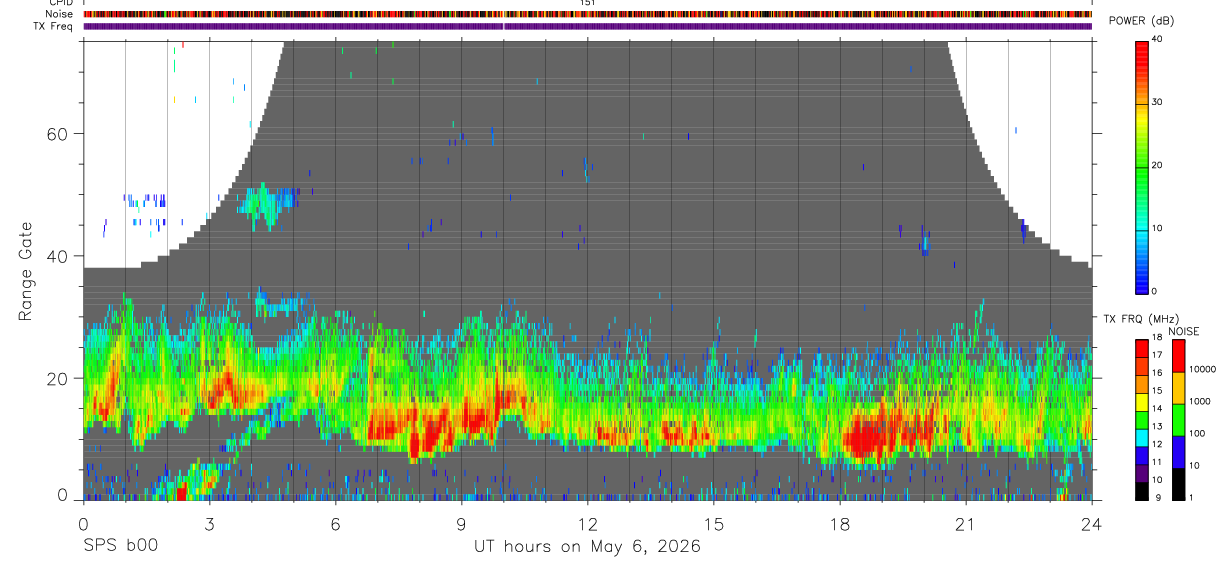Select the 10000 noise level label
The height and width of the screenshot is (567, 1228).
(1201, 369)
